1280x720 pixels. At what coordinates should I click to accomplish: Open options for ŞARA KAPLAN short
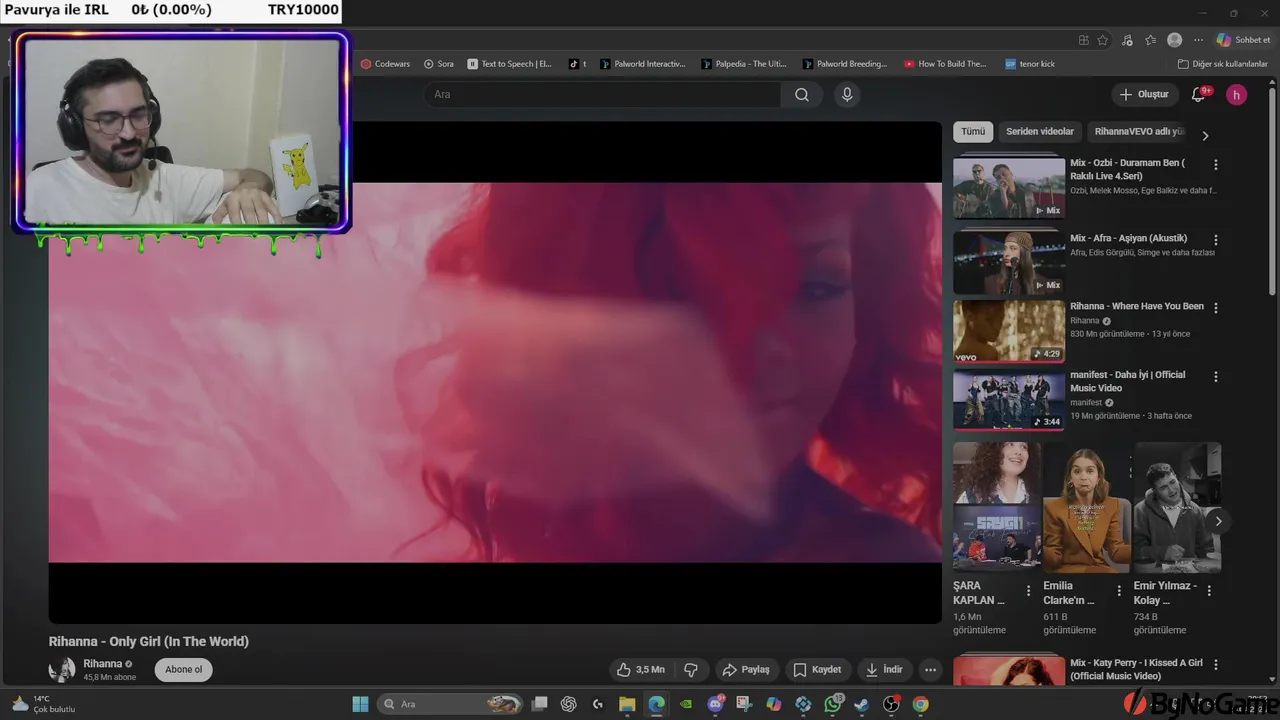point(1029,591)
